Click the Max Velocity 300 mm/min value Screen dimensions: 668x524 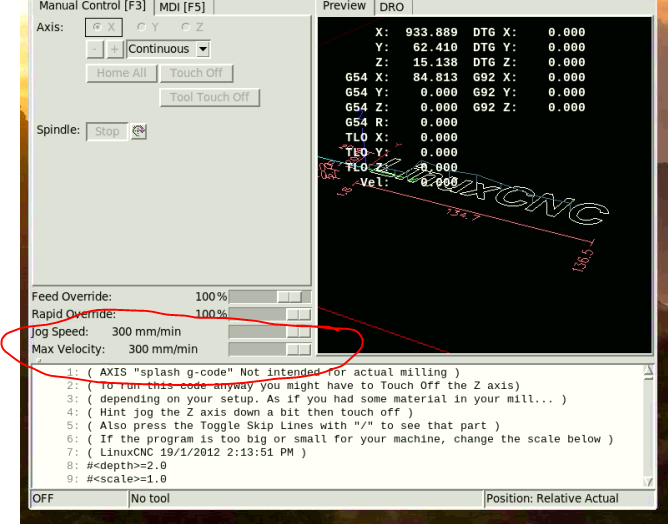[163, 349]
